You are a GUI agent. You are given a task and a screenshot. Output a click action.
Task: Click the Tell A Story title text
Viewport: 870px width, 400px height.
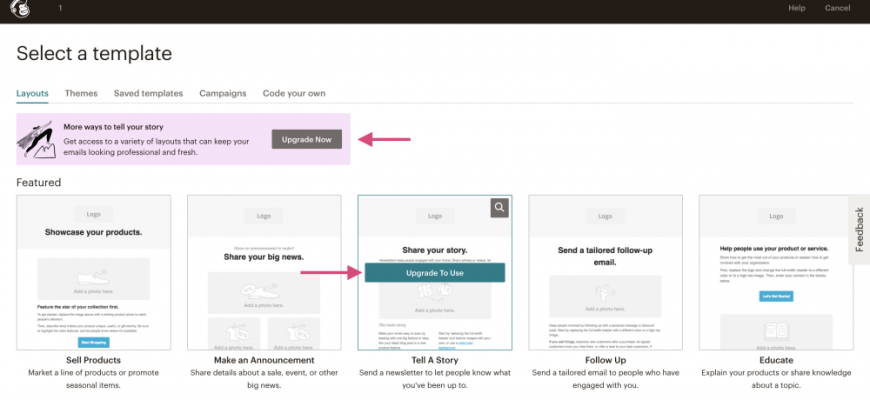(435, 360)
